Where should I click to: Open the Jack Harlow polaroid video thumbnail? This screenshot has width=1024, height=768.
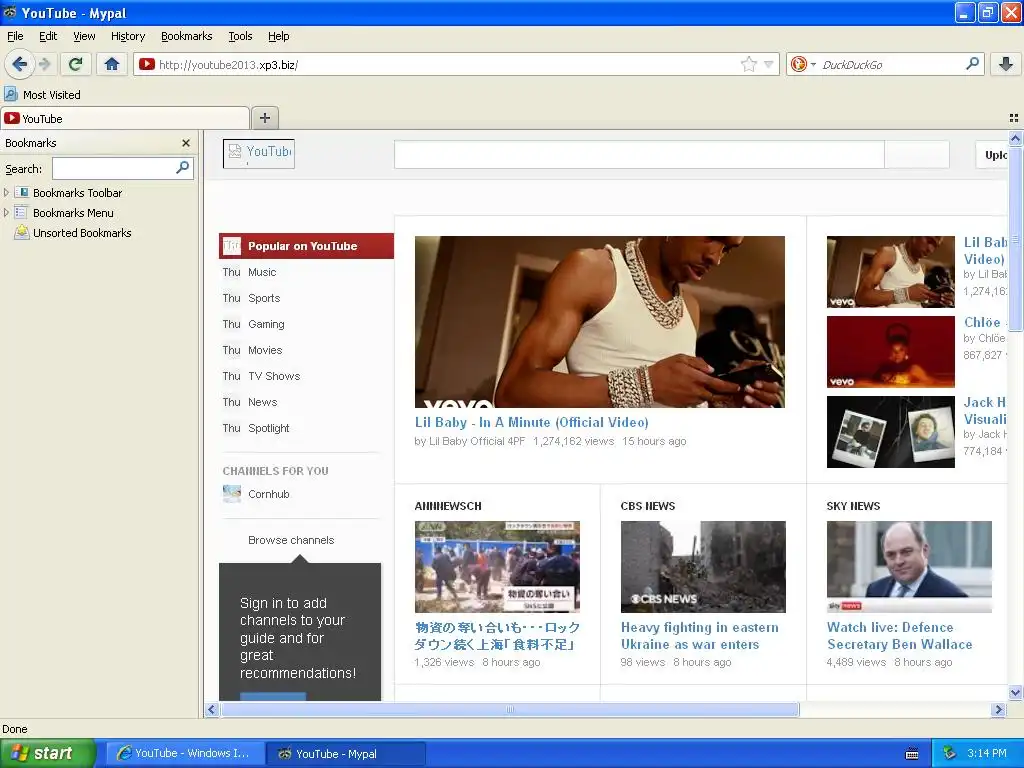(x=890, y=432)
